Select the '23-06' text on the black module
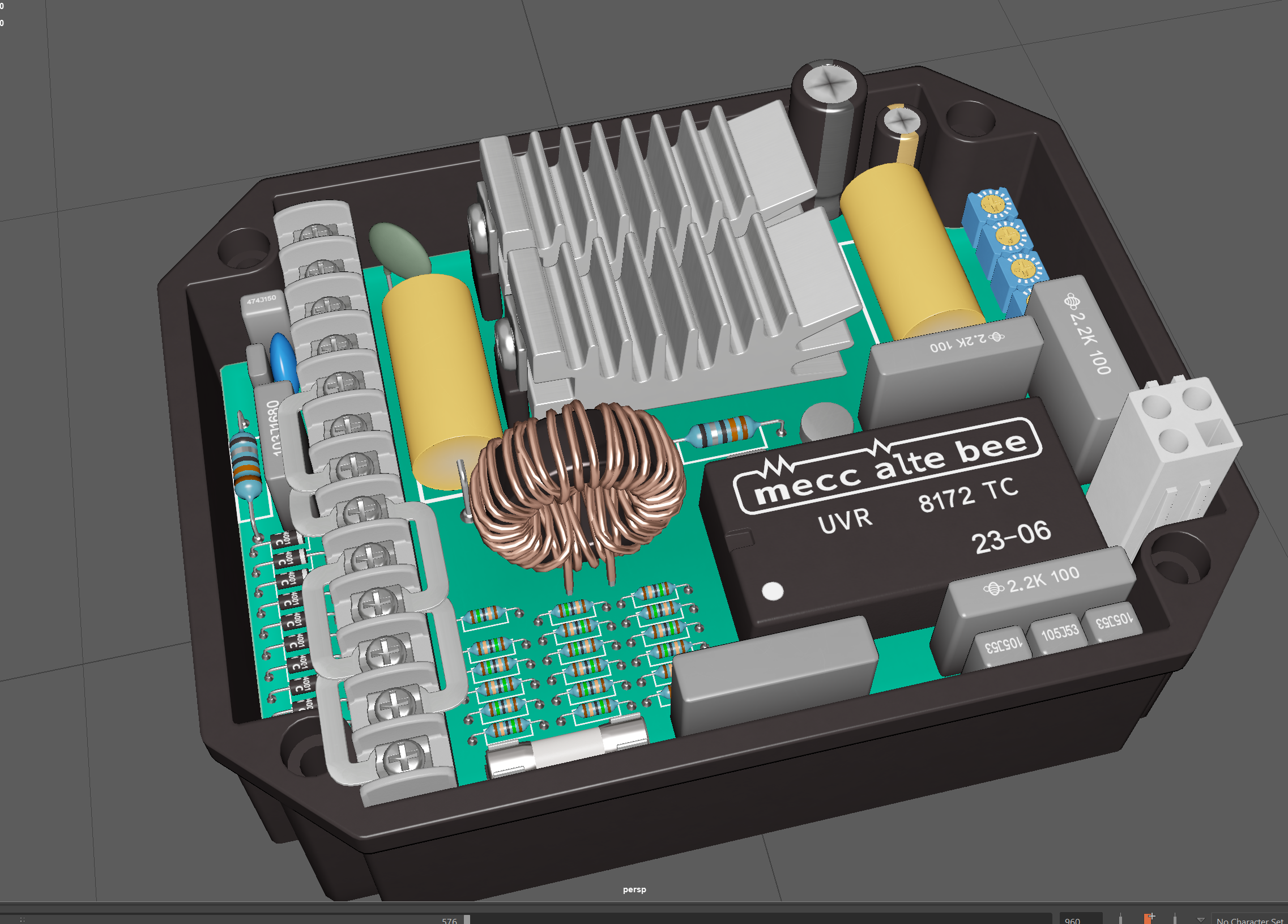Image resolution: width=1288 pixels, height=924 pixels. (1012, 536)
